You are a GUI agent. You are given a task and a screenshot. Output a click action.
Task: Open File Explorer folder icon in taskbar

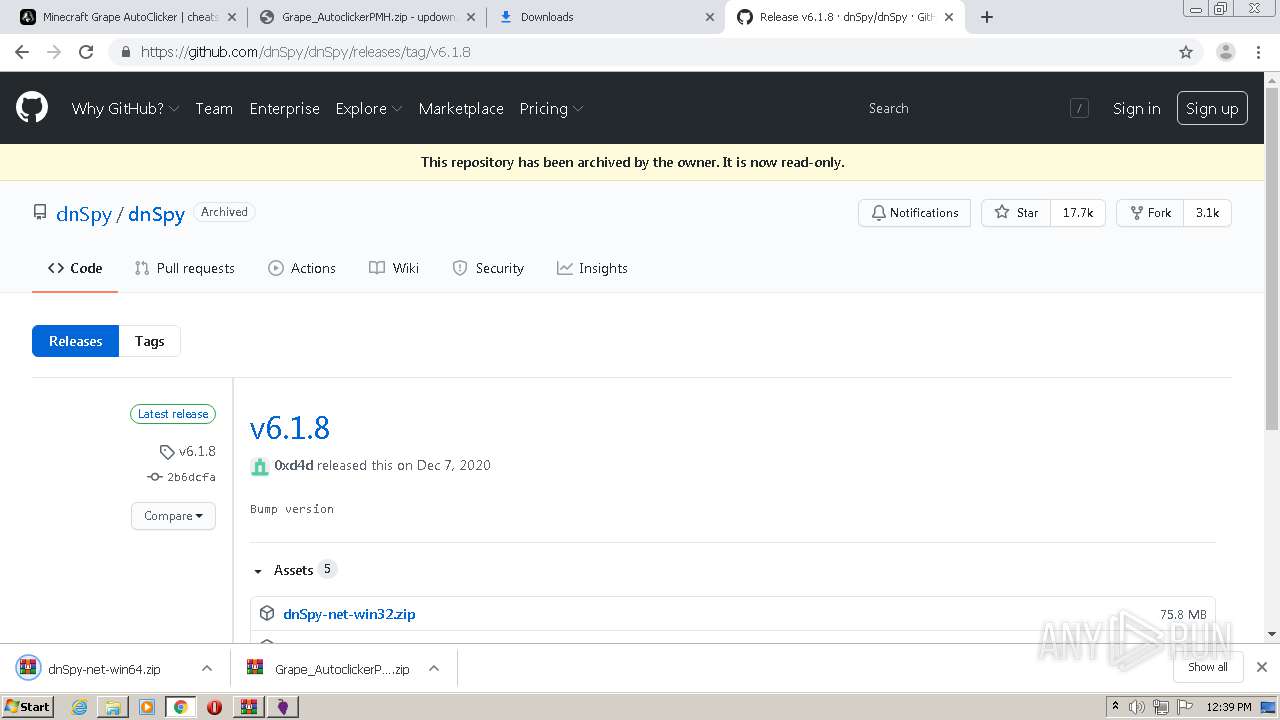pos(113,707)
